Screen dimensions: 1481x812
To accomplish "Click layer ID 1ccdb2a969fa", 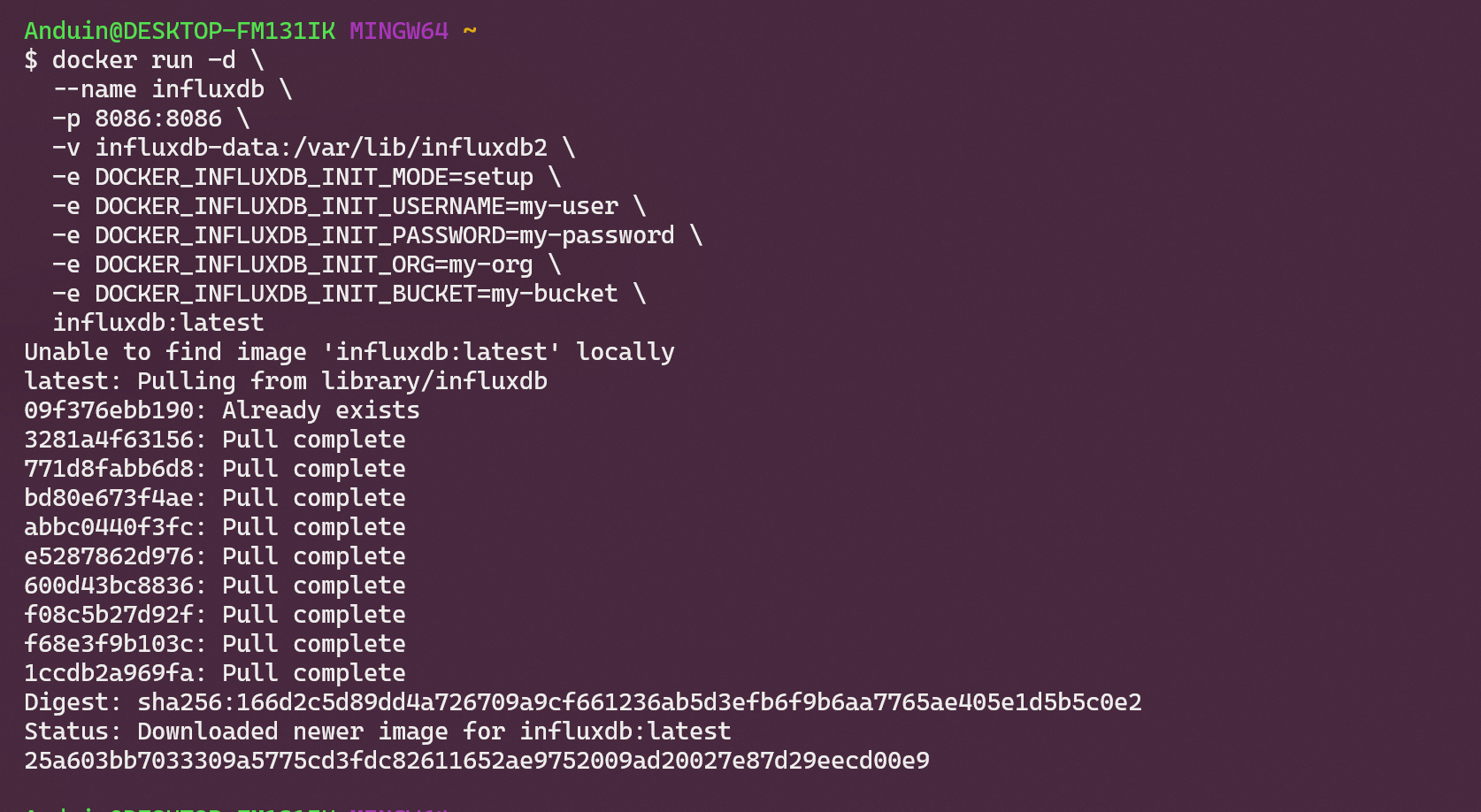I will (109, 673).
